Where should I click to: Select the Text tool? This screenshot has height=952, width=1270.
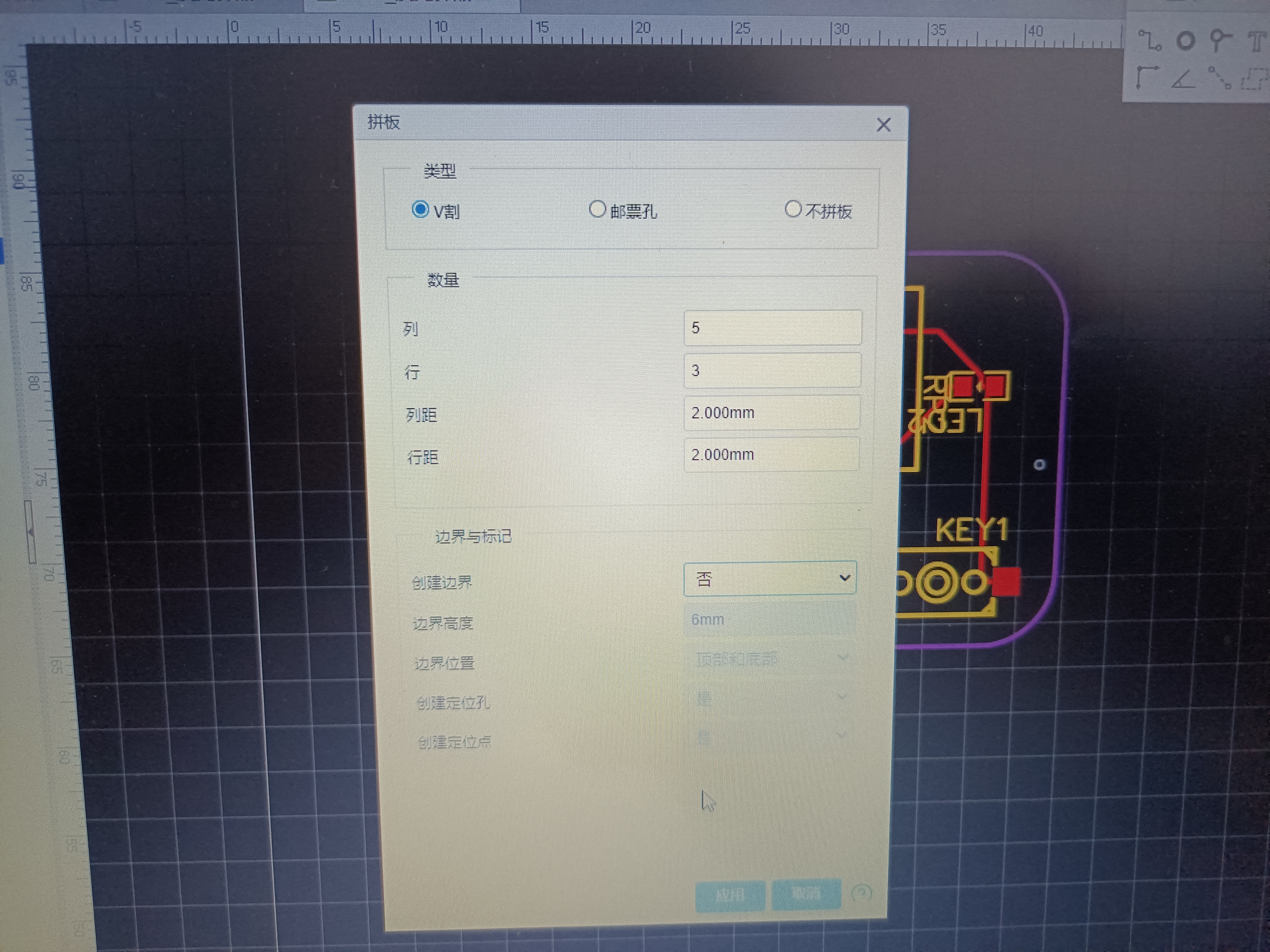1257,41
